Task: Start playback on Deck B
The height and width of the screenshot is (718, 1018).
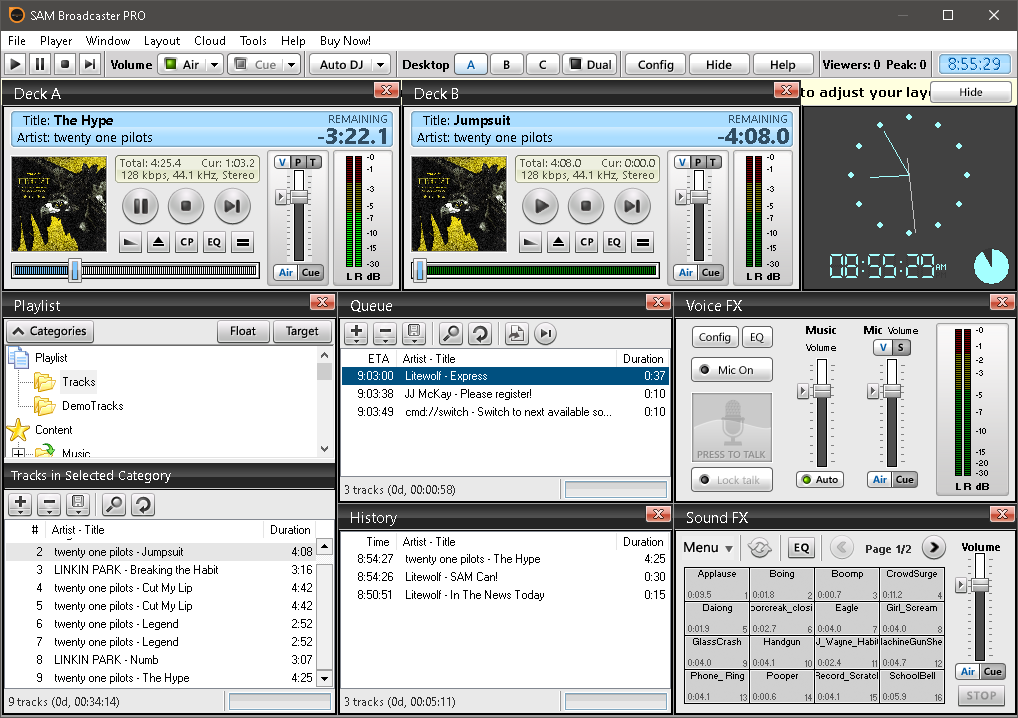Action: tap(540, 206)
